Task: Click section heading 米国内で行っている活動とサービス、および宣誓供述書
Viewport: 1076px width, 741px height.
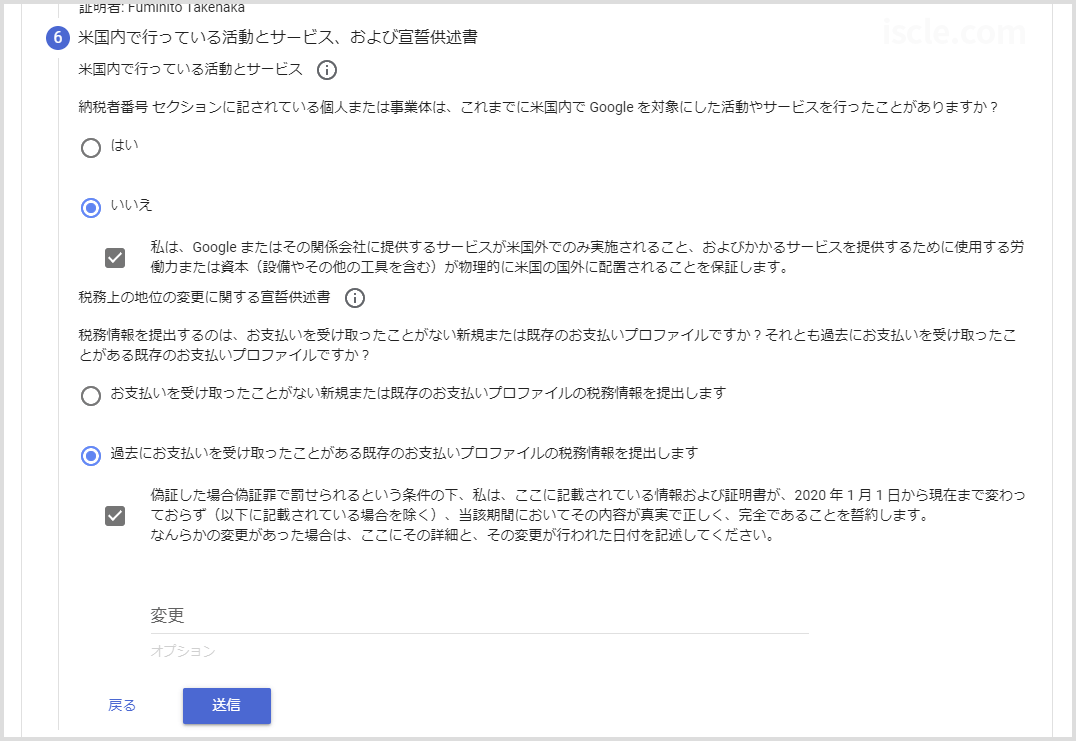Action: pos(278,37)
